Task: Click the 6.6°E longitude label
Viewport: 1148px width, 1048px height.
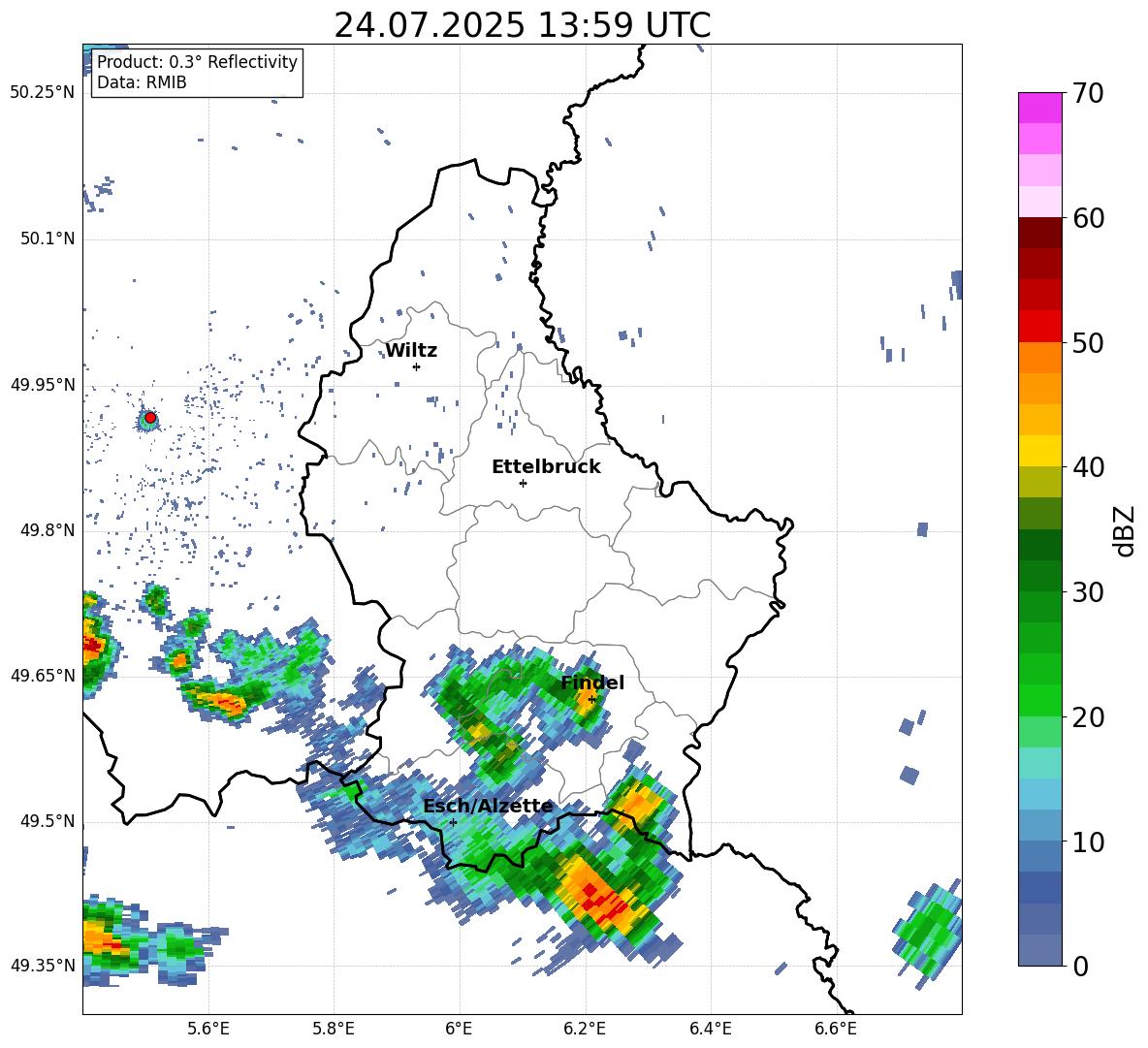Action: click(836, 1029)
